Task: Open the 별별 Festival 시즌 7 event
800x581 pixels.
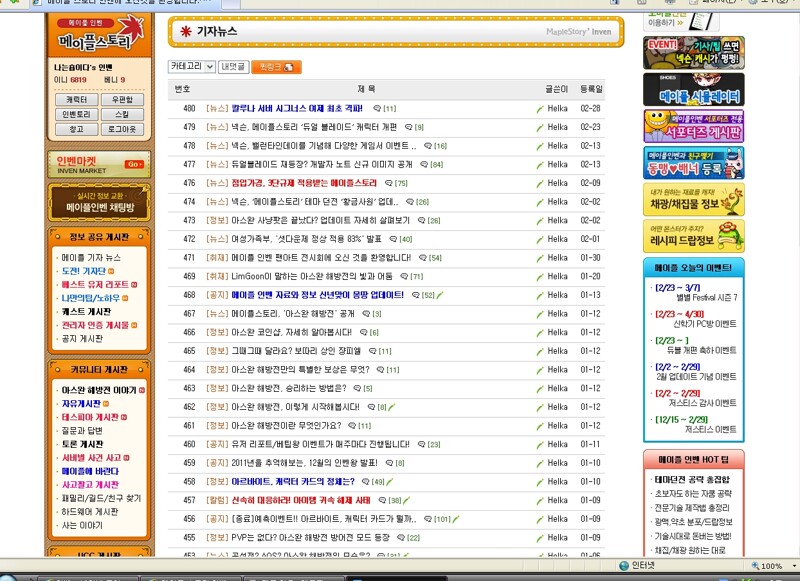Action: click(707, 297)
